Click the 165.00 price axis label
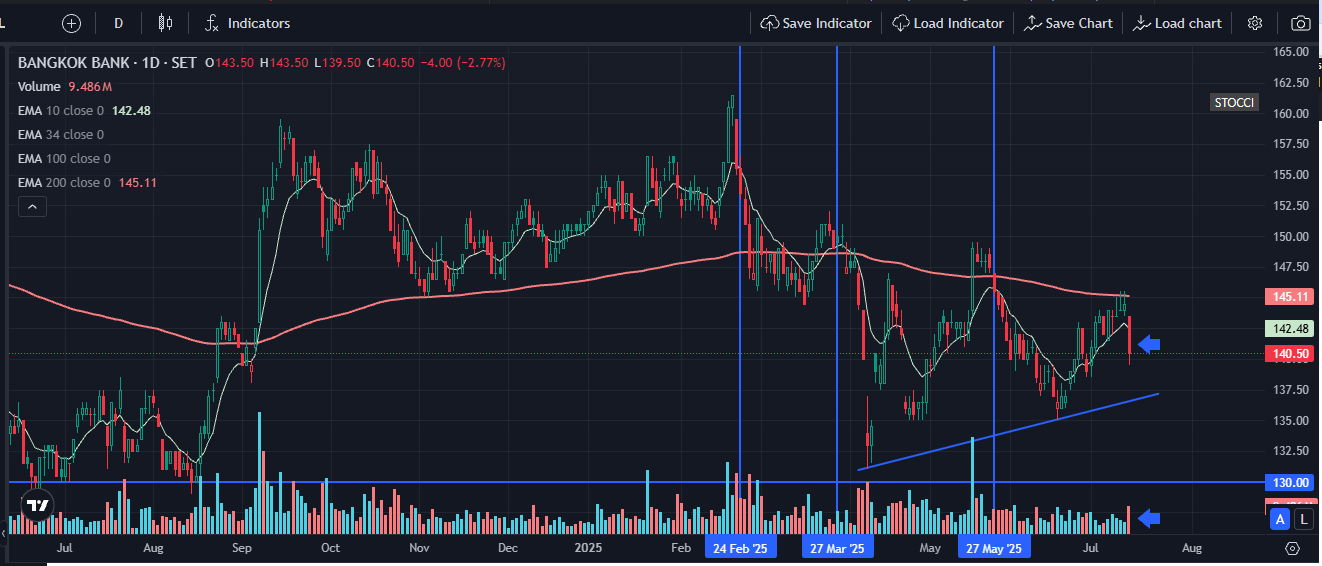The width and height of the screenshot is (1322, 566). 1292,52
